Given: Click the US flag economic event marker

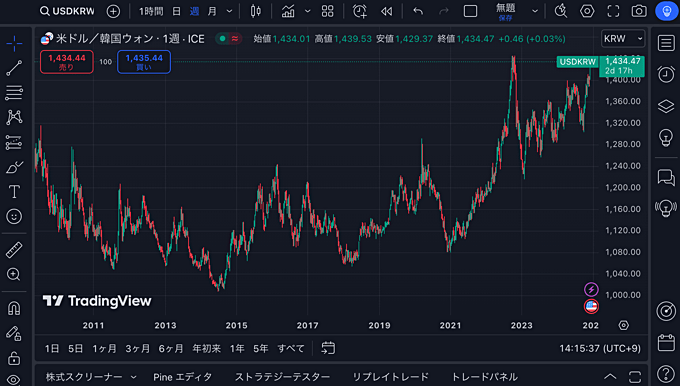Looking at the screenshot, I should click(591, 306).
